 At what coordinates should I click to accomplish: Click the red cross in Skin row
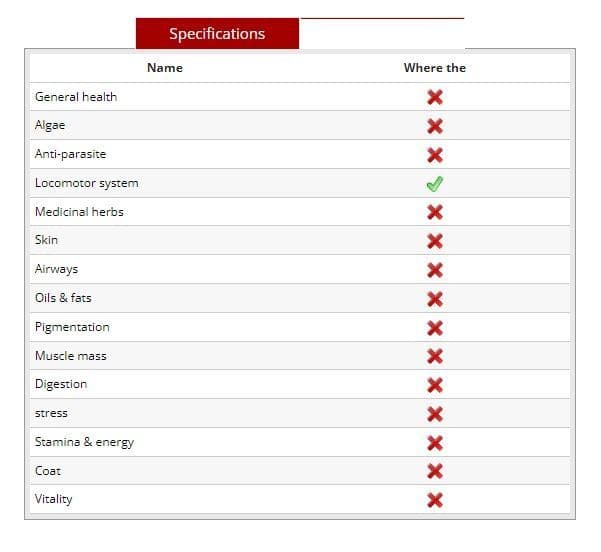coord(435,241)
